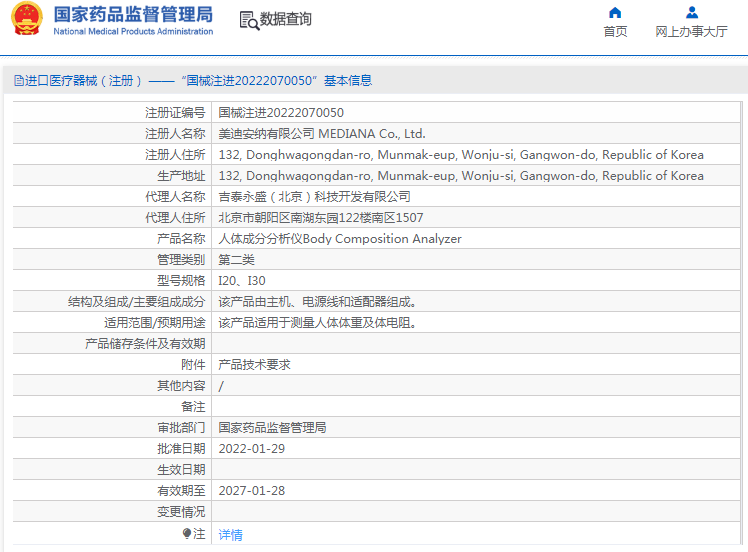Viewport: 748px width, 552px height.
Task: Click the expiry date 2027-01-28 cell
Action: pyautogui.click(x=252, y=491)
